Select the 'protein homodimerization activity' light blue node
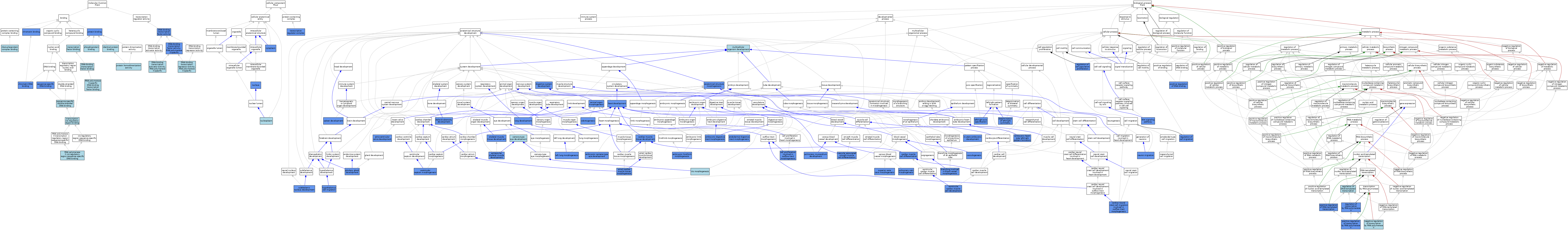Screen dimensions: 1568x230 (128, 67)
